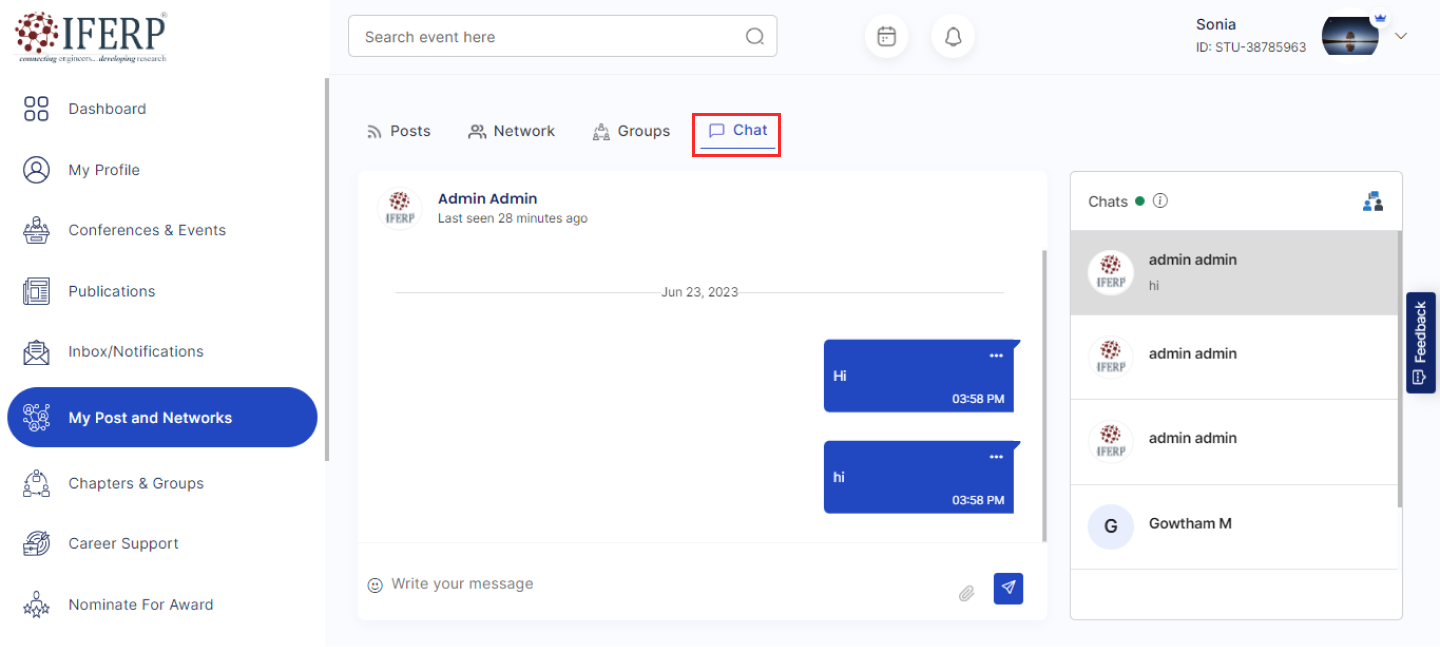Screen dimensions: 1440x647
Task: Open the emoji picker smiley icon
Action: click(x=375, y=585)
